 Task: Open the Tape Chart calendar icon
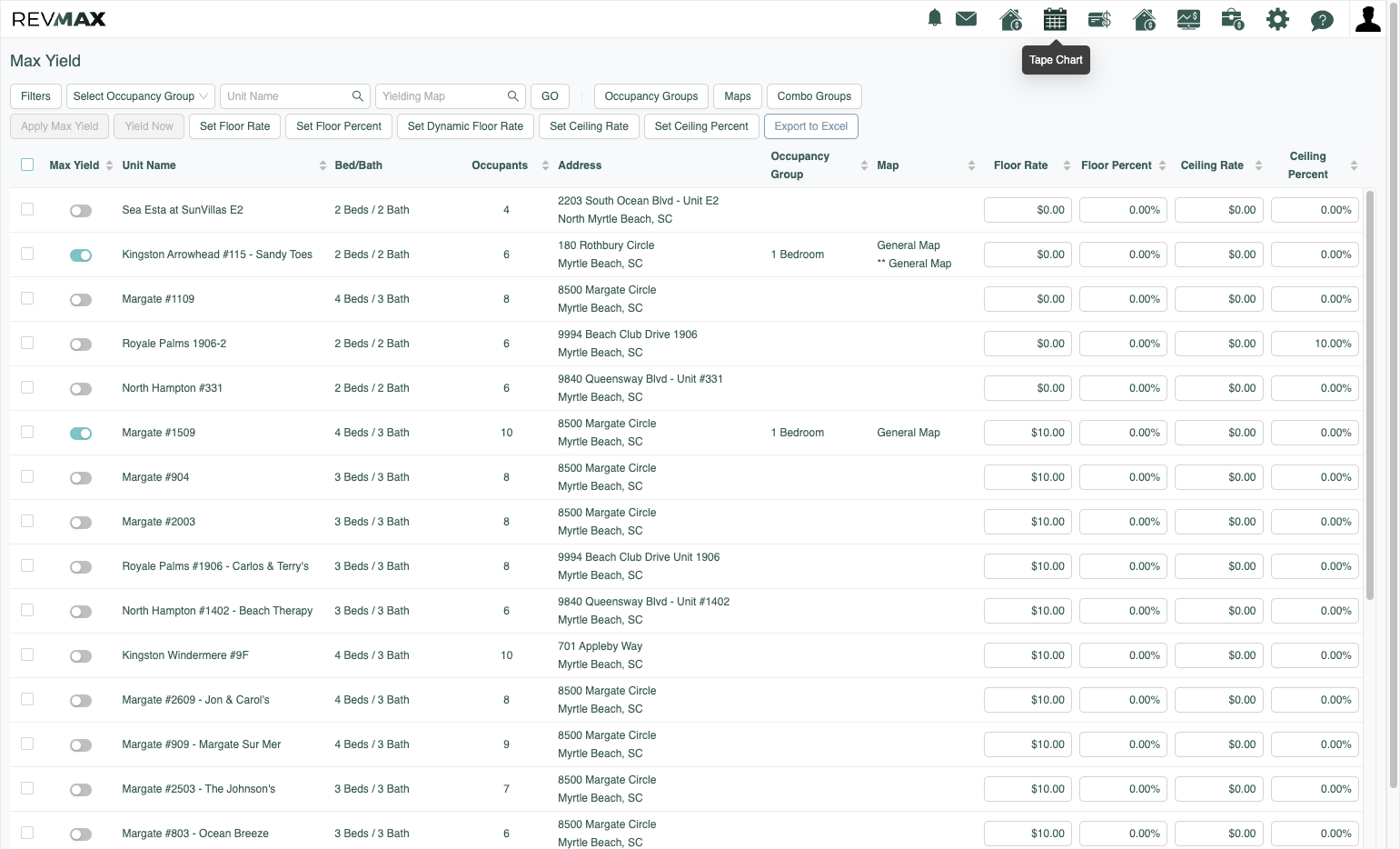click(x=1055, y=18)
